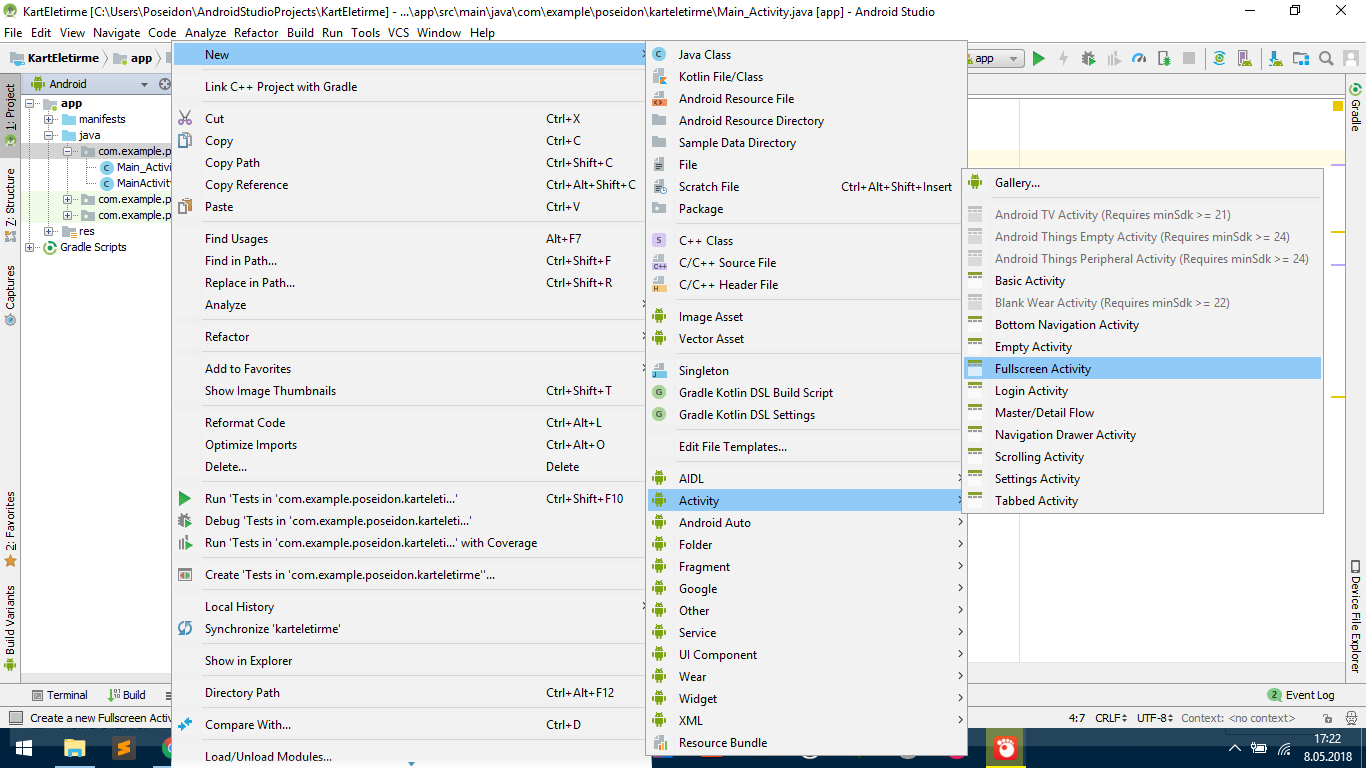
Task: Open the Project Structure icon
Action: coord(1301,59)
